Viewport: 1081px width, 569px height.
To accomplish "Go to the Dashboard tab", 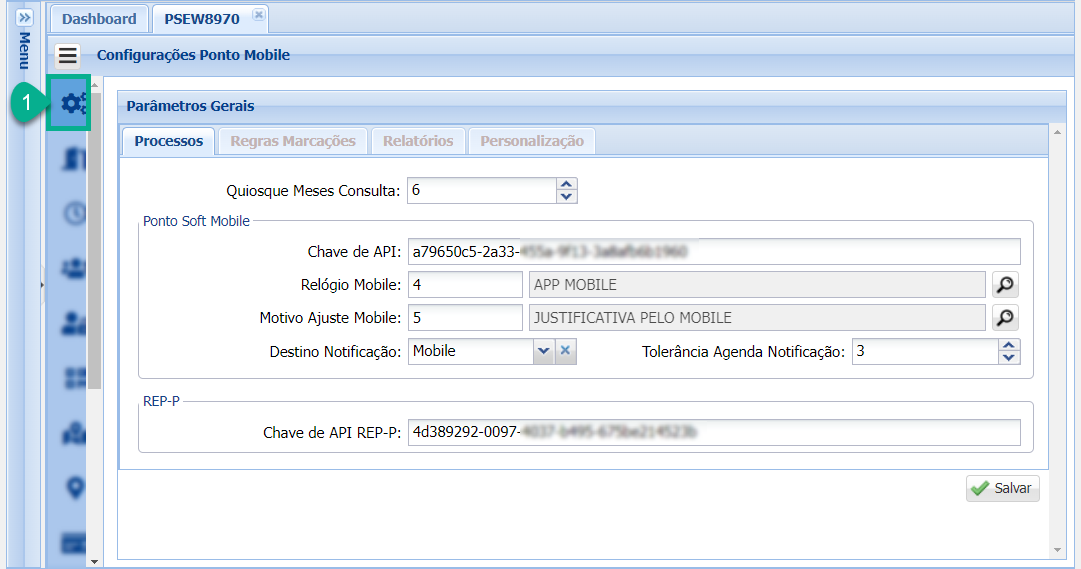I will point(99,19).
